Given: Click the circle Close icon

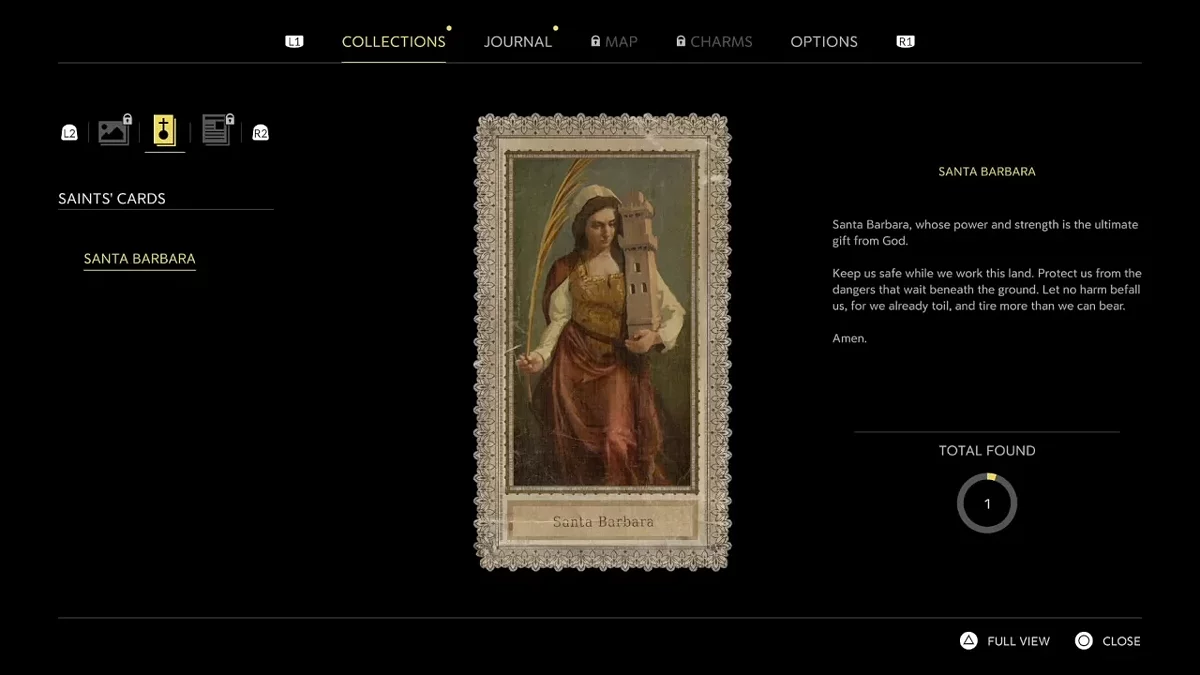Looking at the screenshot, I should (1083, 641).
